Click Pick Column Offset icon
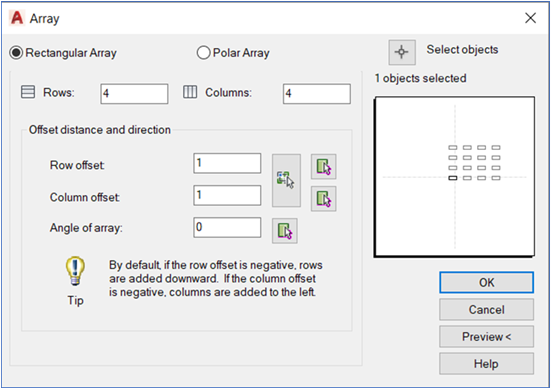 point(324,199)
